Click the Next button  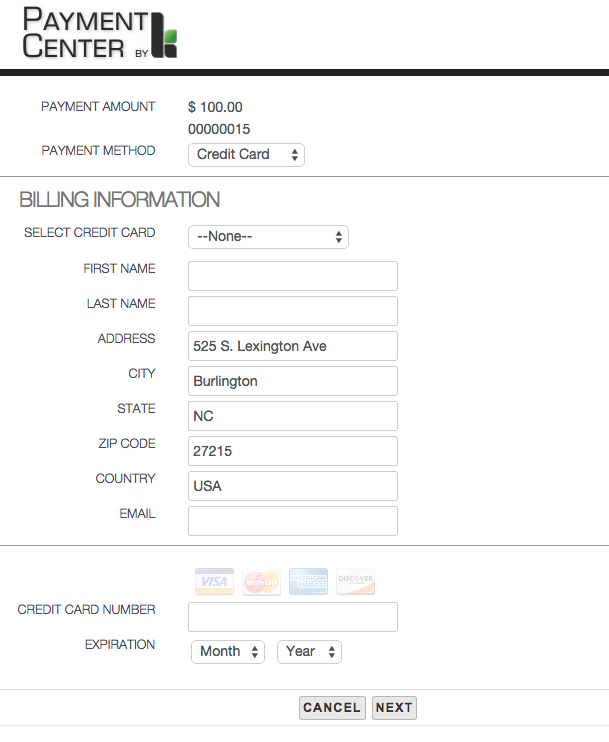coord(394,707)
